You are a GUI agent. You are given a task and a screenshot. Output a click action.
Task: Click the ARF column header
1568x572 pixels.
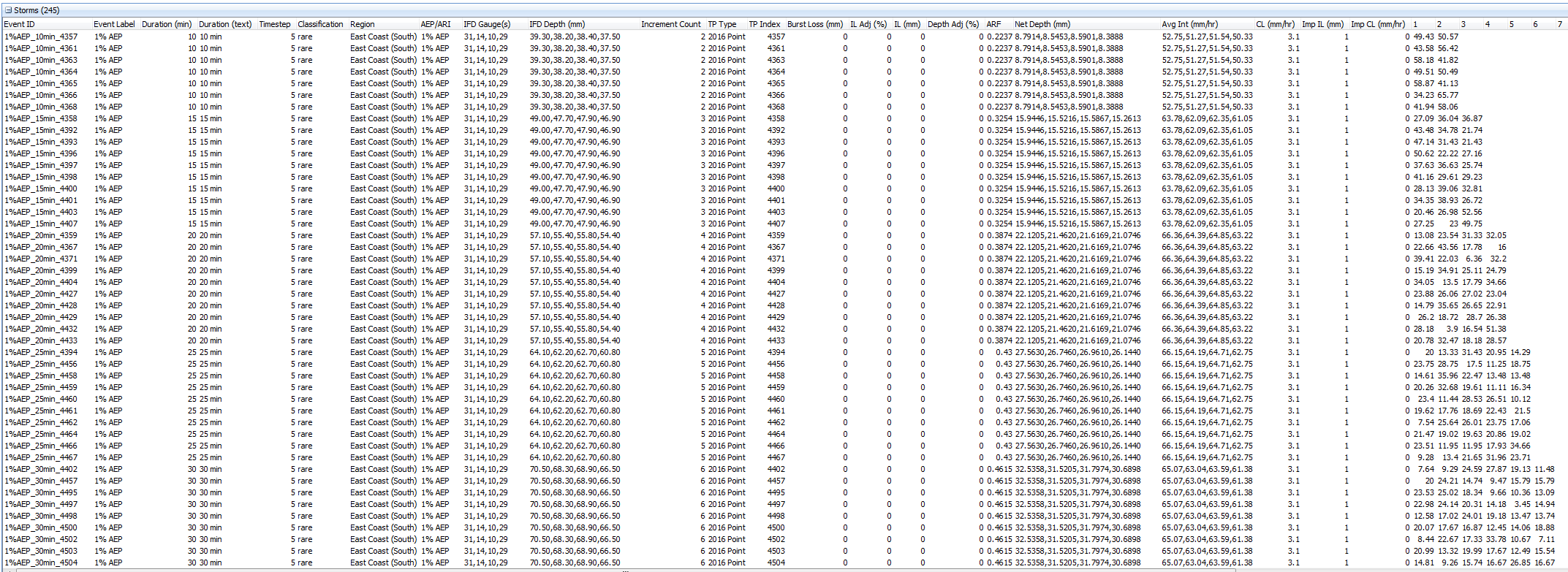click(x=993, y=24)
